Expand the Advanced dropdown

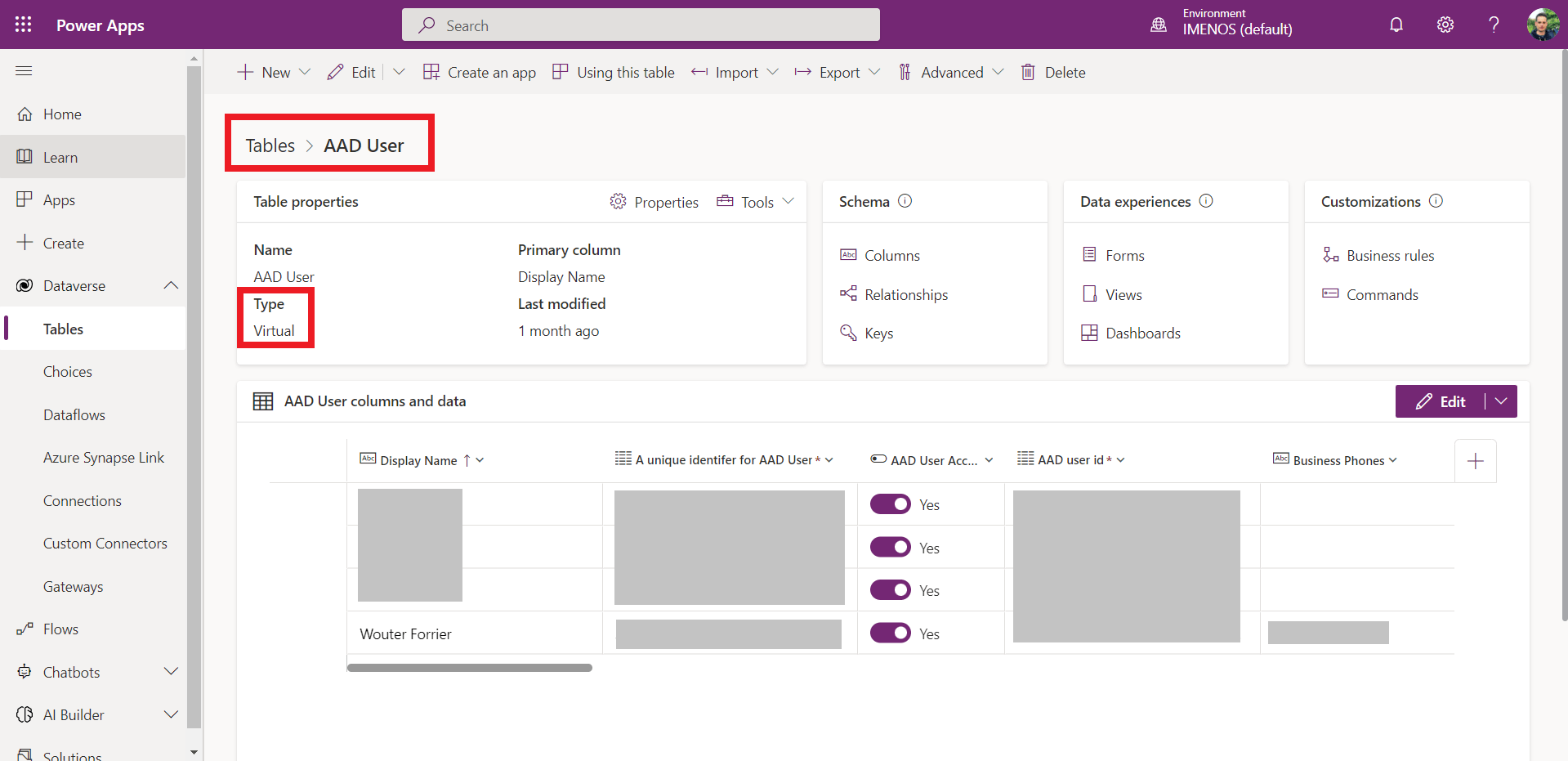[x=998, y=72]
